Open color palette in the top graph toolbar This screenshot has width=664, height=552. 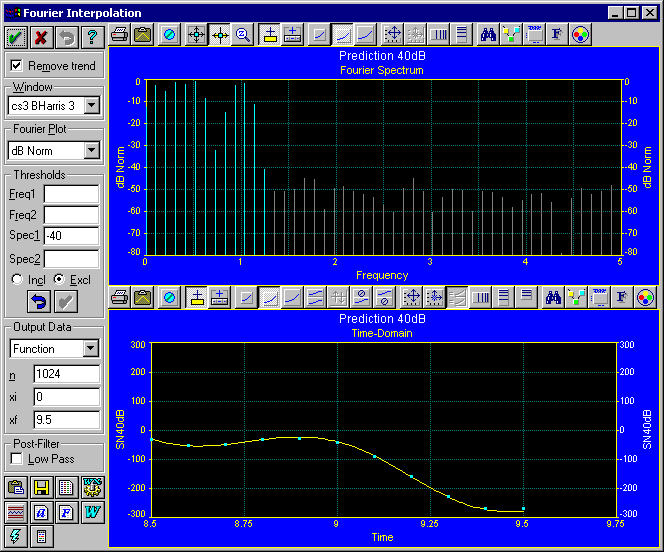coord(579,34)
